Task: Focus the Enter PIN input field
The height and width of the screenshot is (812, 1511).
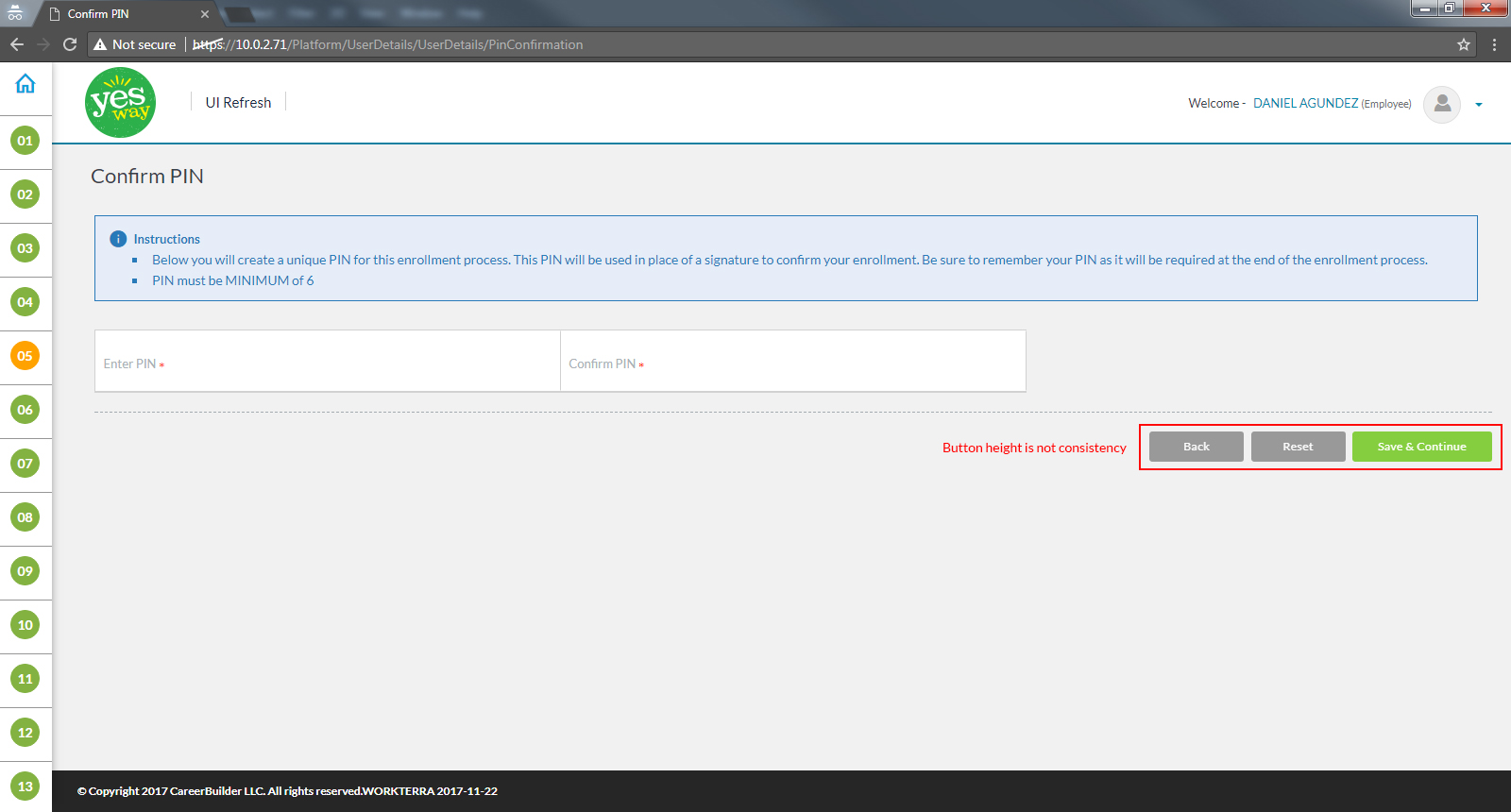Action: pos(327,362)
